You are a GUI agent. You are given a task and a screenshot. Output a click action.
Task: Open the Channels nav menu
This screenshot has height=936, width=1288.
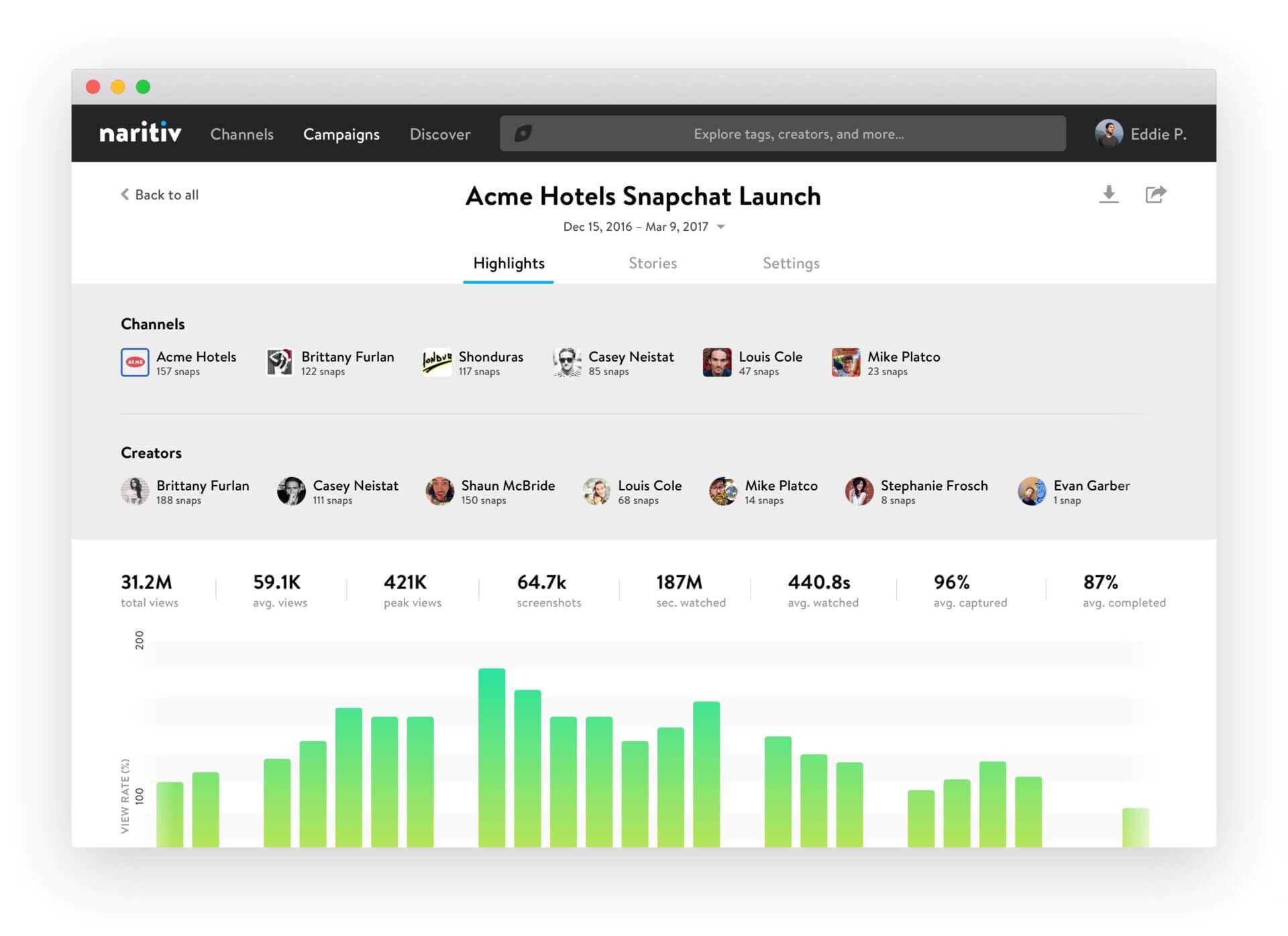coord(242,134)
